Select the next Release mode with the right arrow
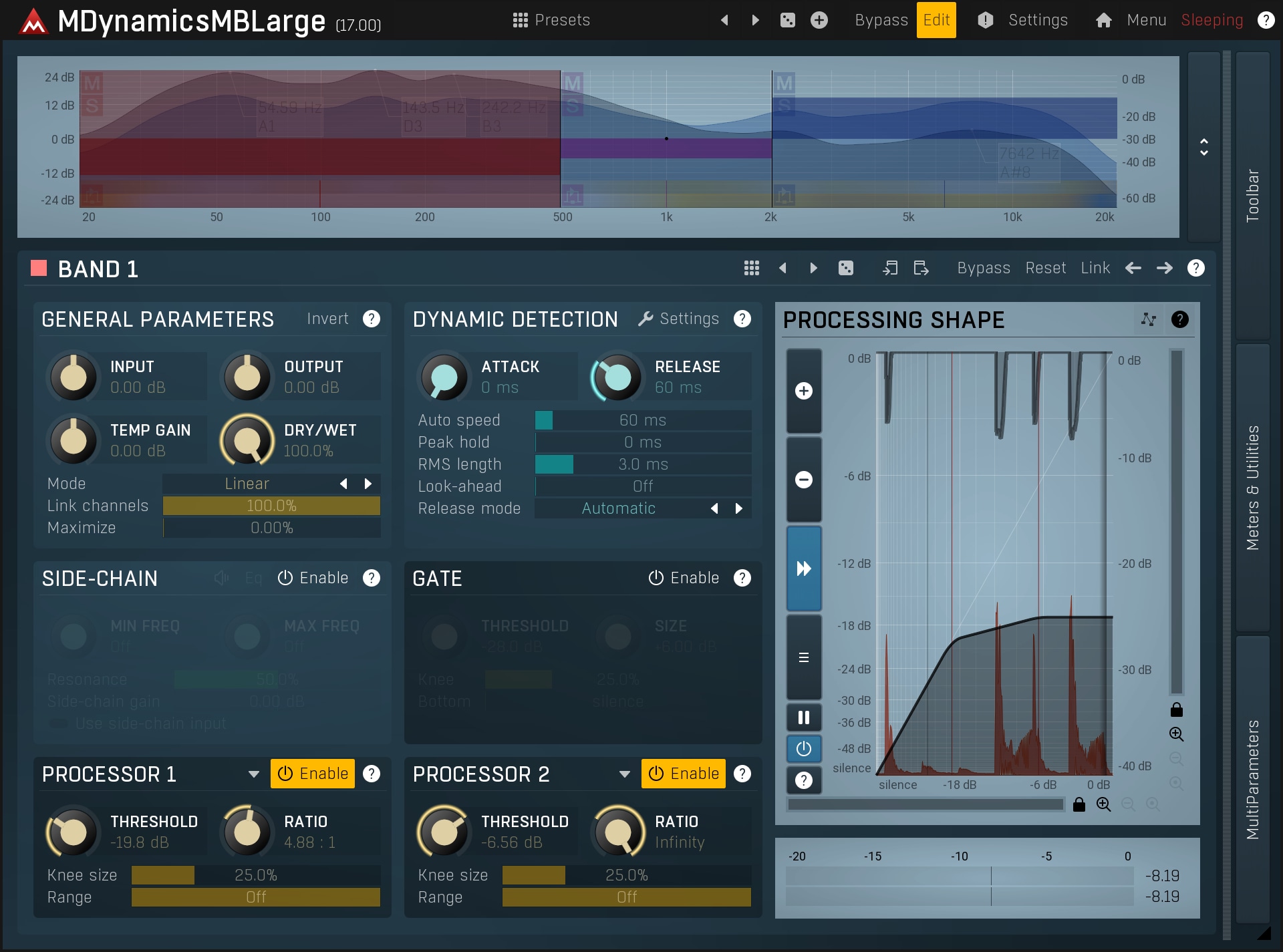 pyautogui.click(x=738, y=508)
